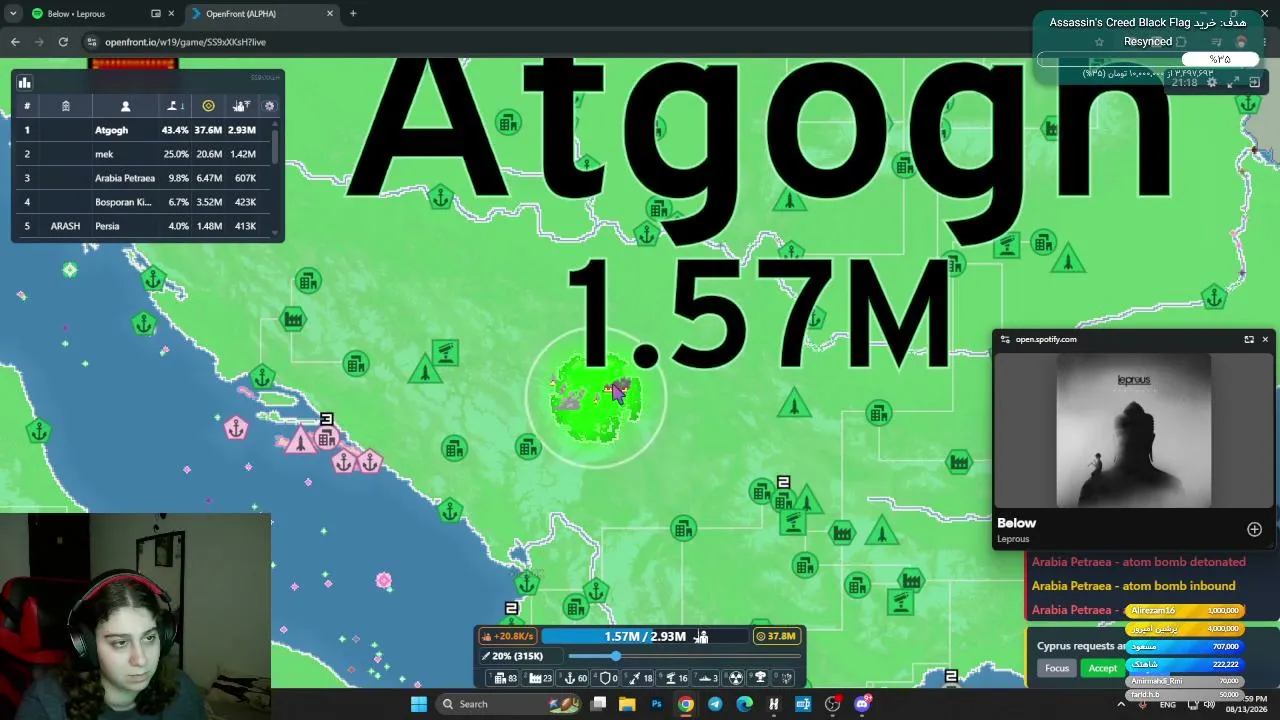Select the Atom Bomb radiation icon
Viewport: 1280px width, 720px height.
click(737, 678)
